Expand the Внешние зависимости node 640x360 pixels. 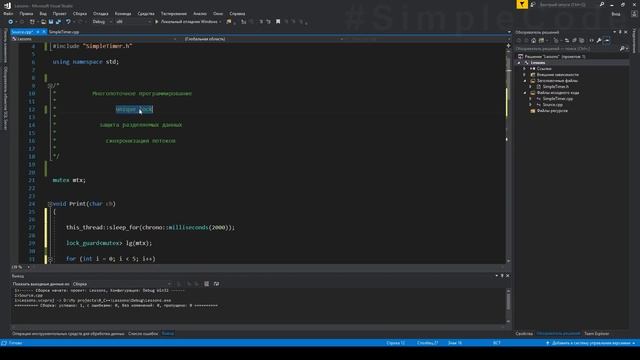click(525, 75)
